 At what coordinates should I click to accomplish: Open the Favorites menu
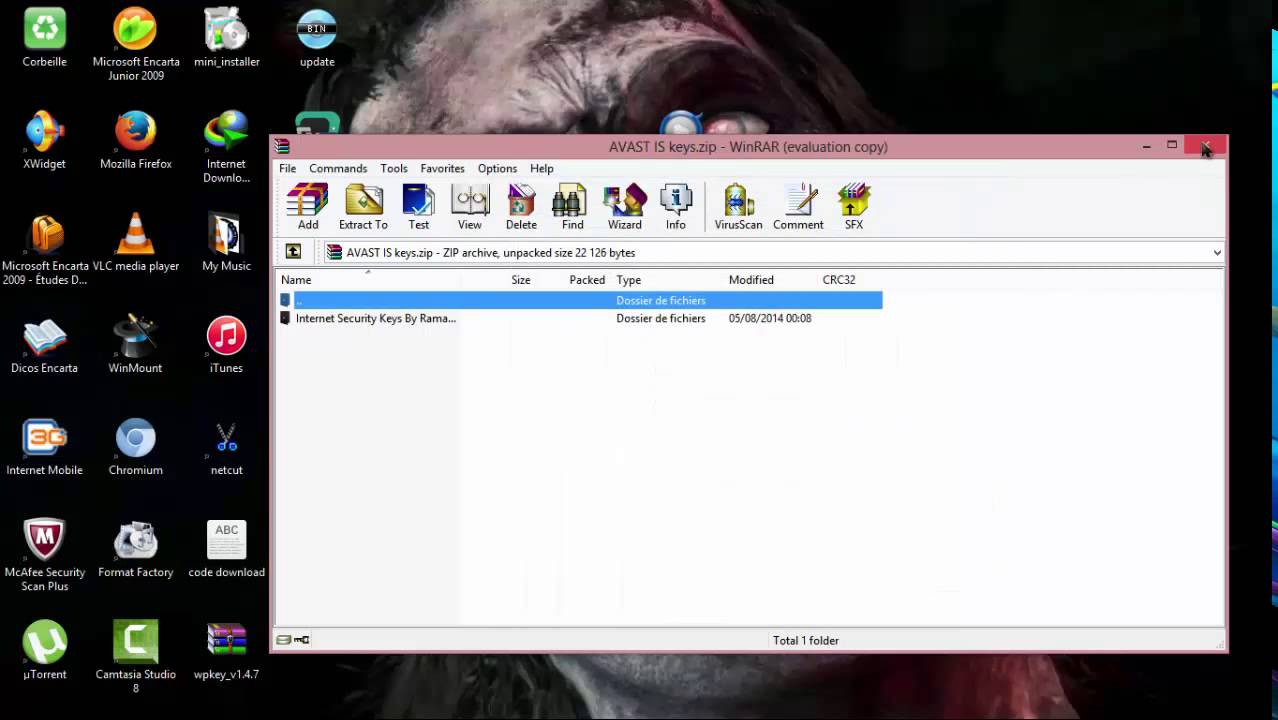pos(442,168)
